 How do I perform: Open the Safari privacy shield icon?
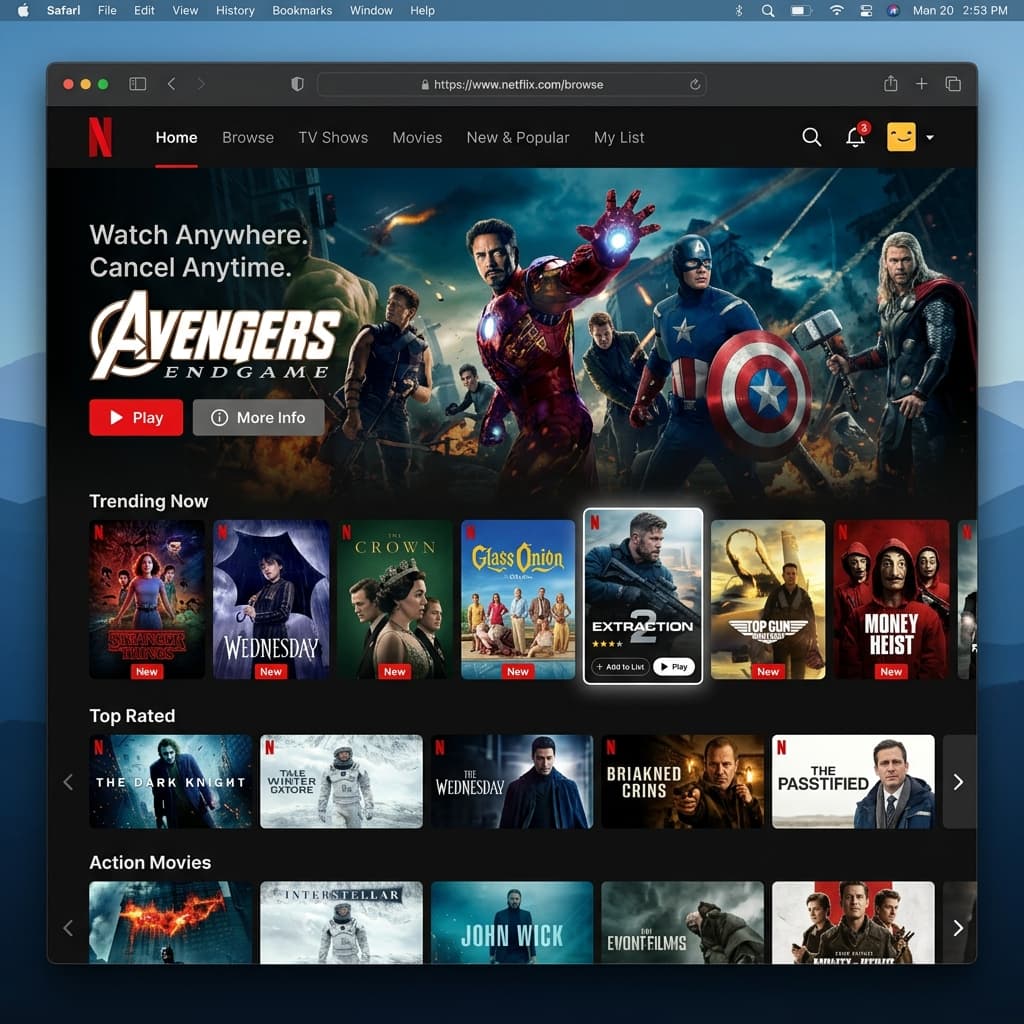point(297,84)
